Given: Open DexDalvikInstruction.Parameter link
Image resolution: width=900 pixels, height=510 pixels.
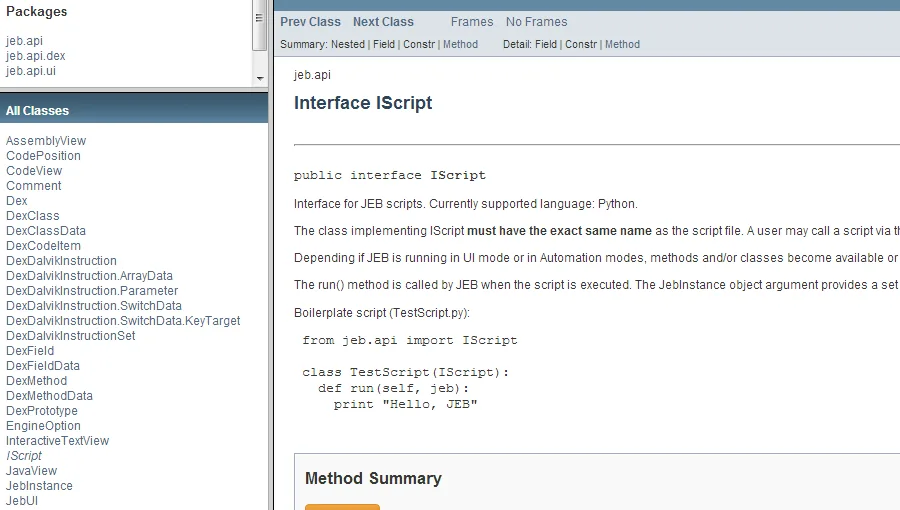Looking at the screenshot, I should click(x=92, y=290).
